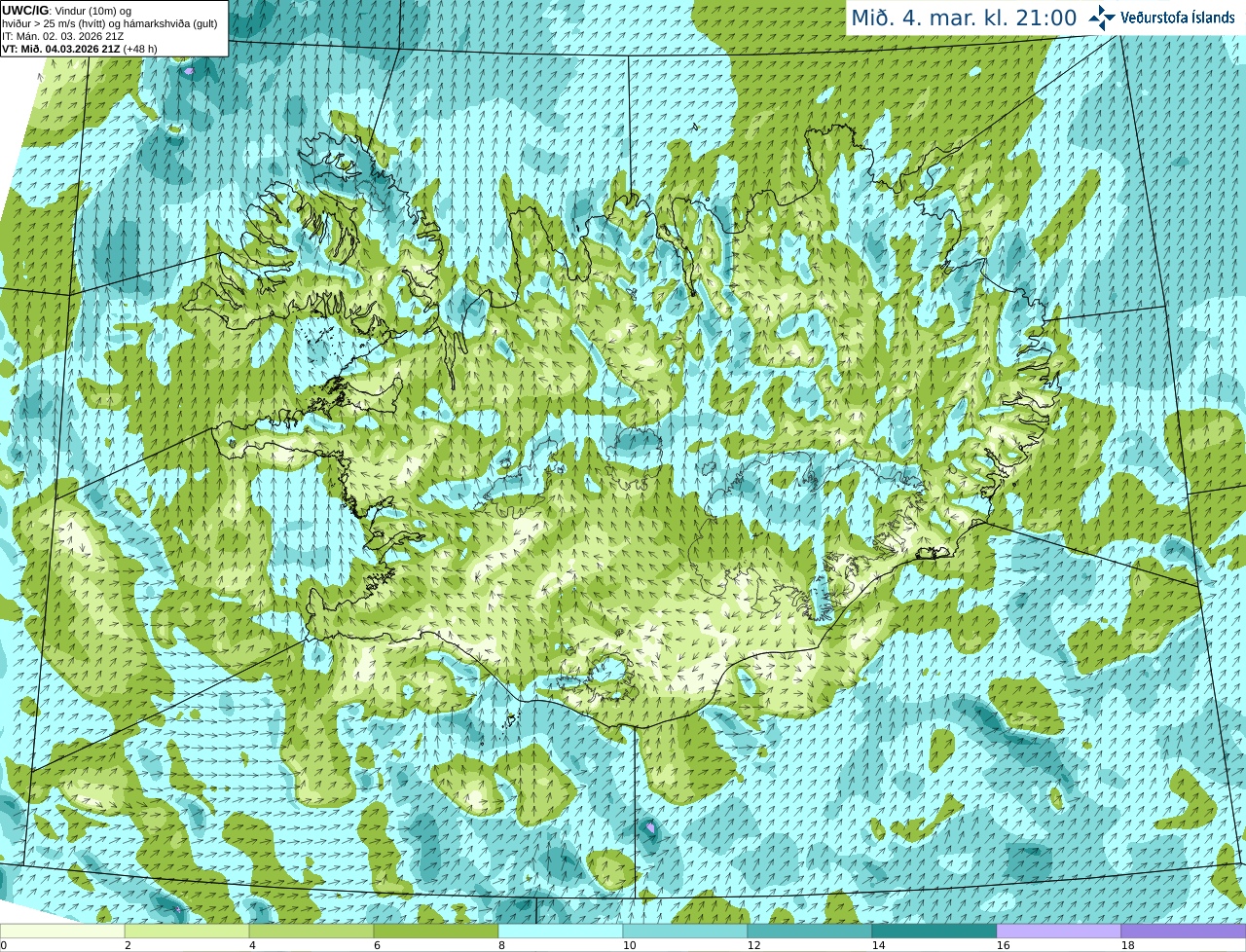1246x952 pixels.
Task: Click the '4' label on the wind scale
Action: (252, 945)
